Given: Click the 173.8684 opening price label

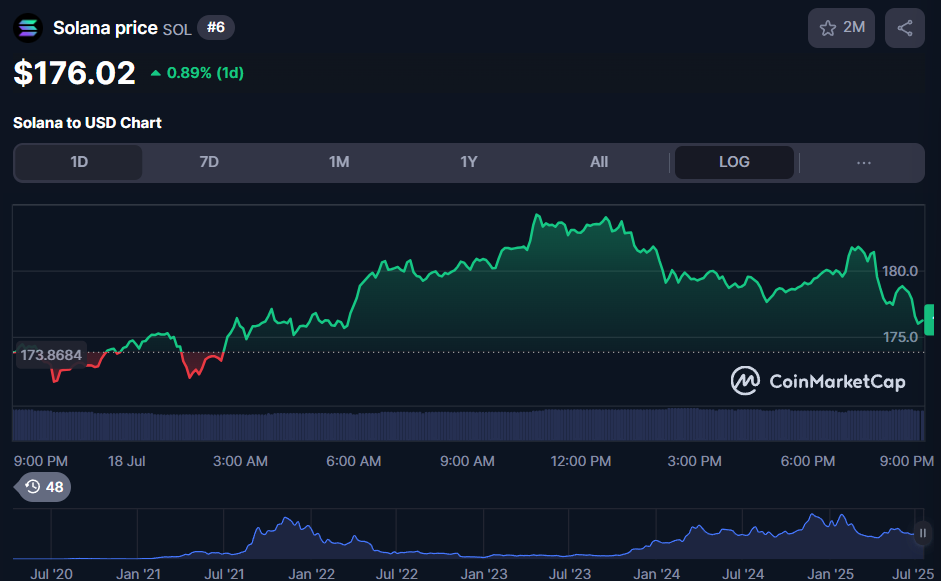Looking at the screenshot, I should tap(51, 355).
